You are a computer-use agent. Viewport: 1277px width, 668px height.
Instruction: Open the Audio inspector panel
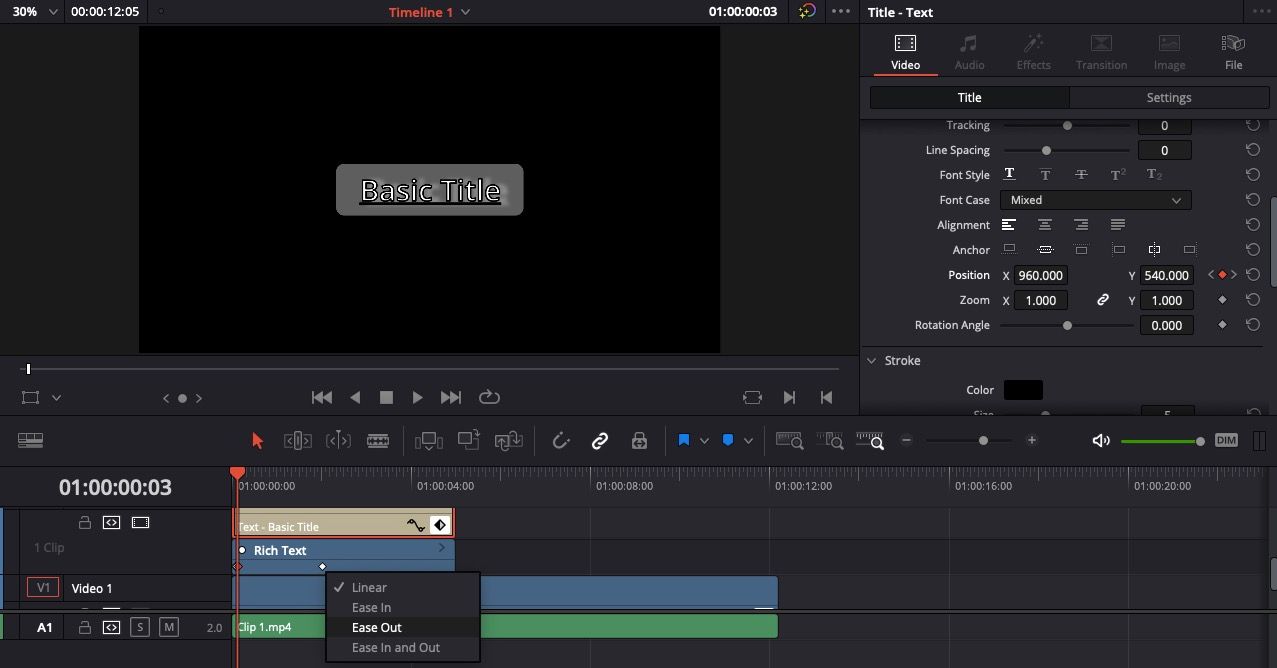pyautogui.click(x=968, y=50)
